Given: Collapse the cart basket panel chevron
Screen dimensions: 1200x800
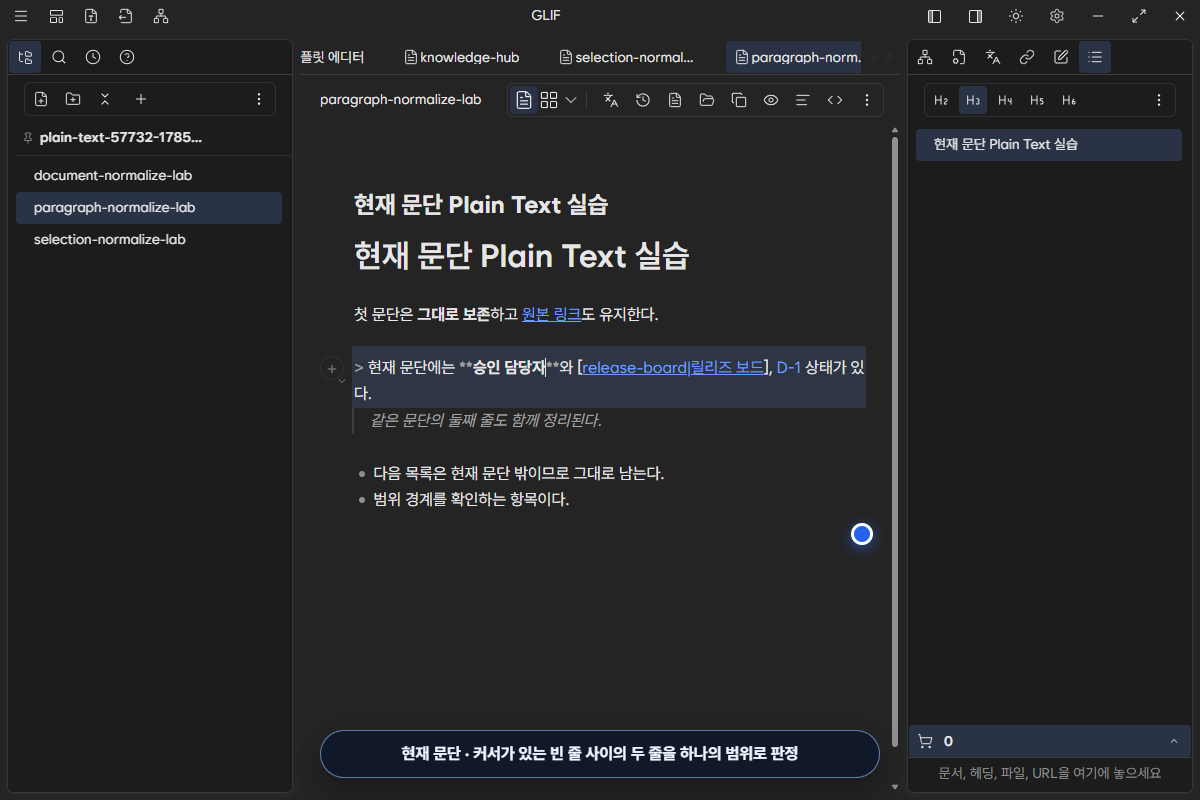Looking at the screenshot, I should click(x=1174, y=741).
